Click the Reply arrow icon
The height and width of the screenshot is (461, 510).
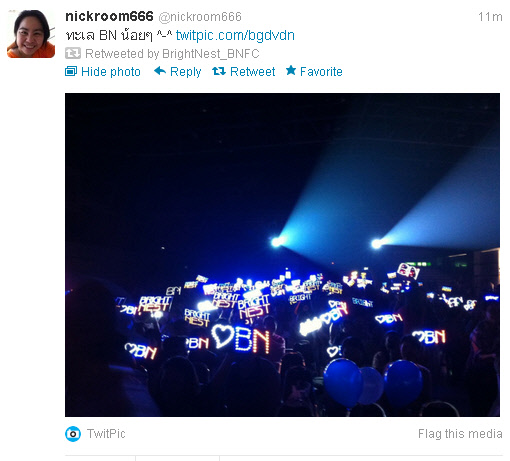pos(160,71)
